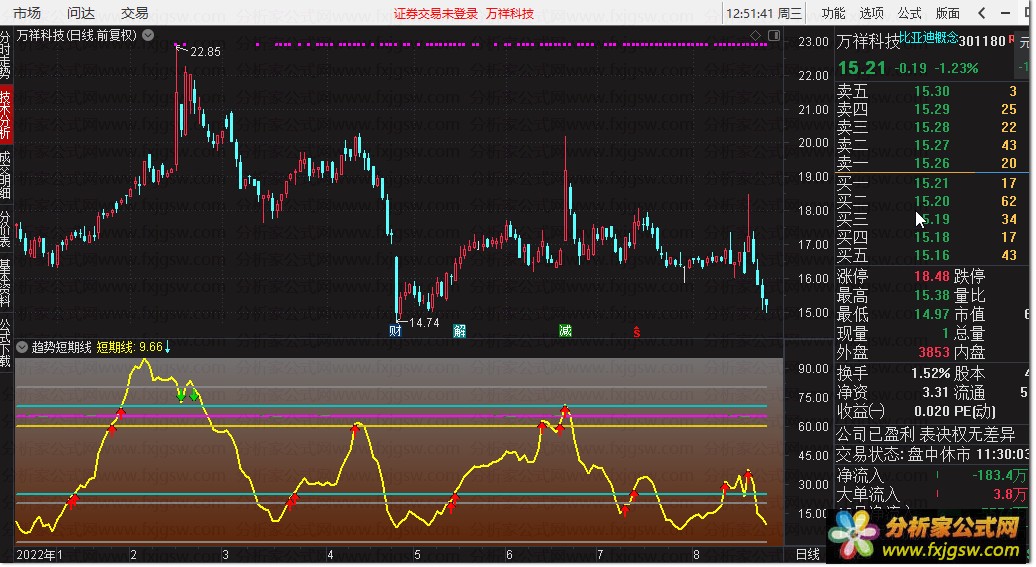Minimize the trading software window

coord(1006,13)
